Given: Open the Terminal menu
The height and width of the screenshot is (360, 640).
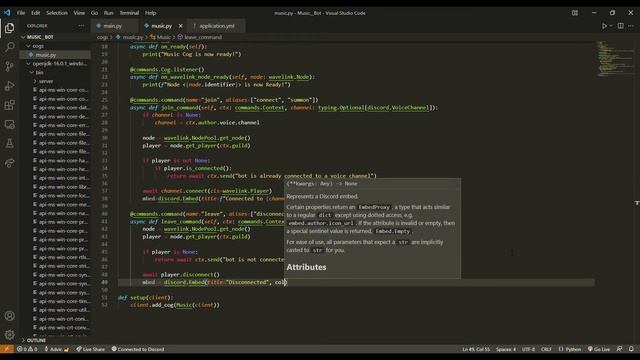Looking at the screenshot, I should [129, 13].
